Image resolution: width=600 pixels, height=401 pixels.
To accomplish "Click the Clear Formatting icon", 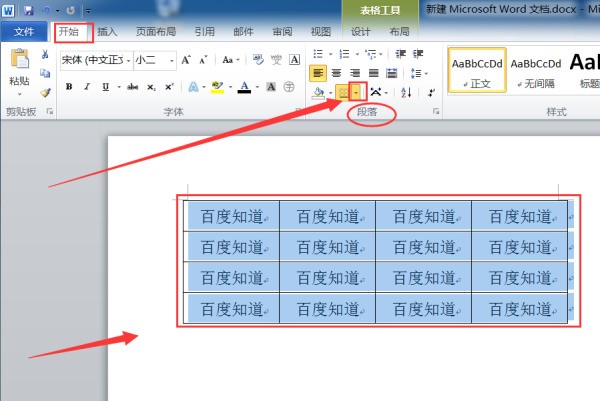I will [x=259, y=60].
